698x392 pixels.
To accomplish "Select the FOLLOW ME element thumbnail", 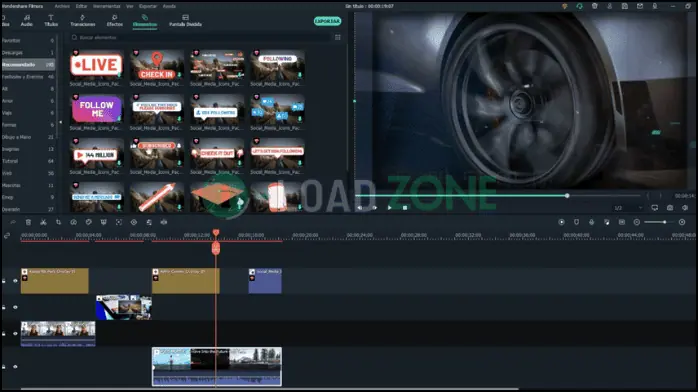I will point(97,109).
